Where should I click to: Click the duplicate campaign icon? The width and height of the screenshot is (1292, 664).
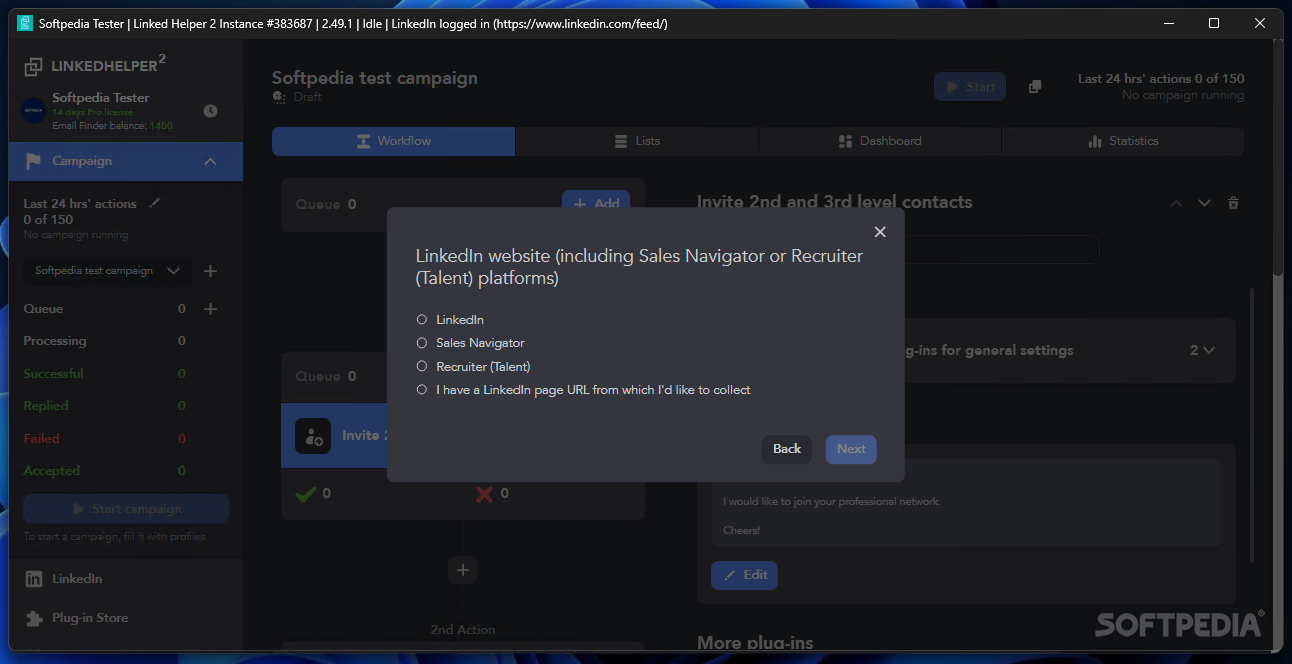[1035, 87]
